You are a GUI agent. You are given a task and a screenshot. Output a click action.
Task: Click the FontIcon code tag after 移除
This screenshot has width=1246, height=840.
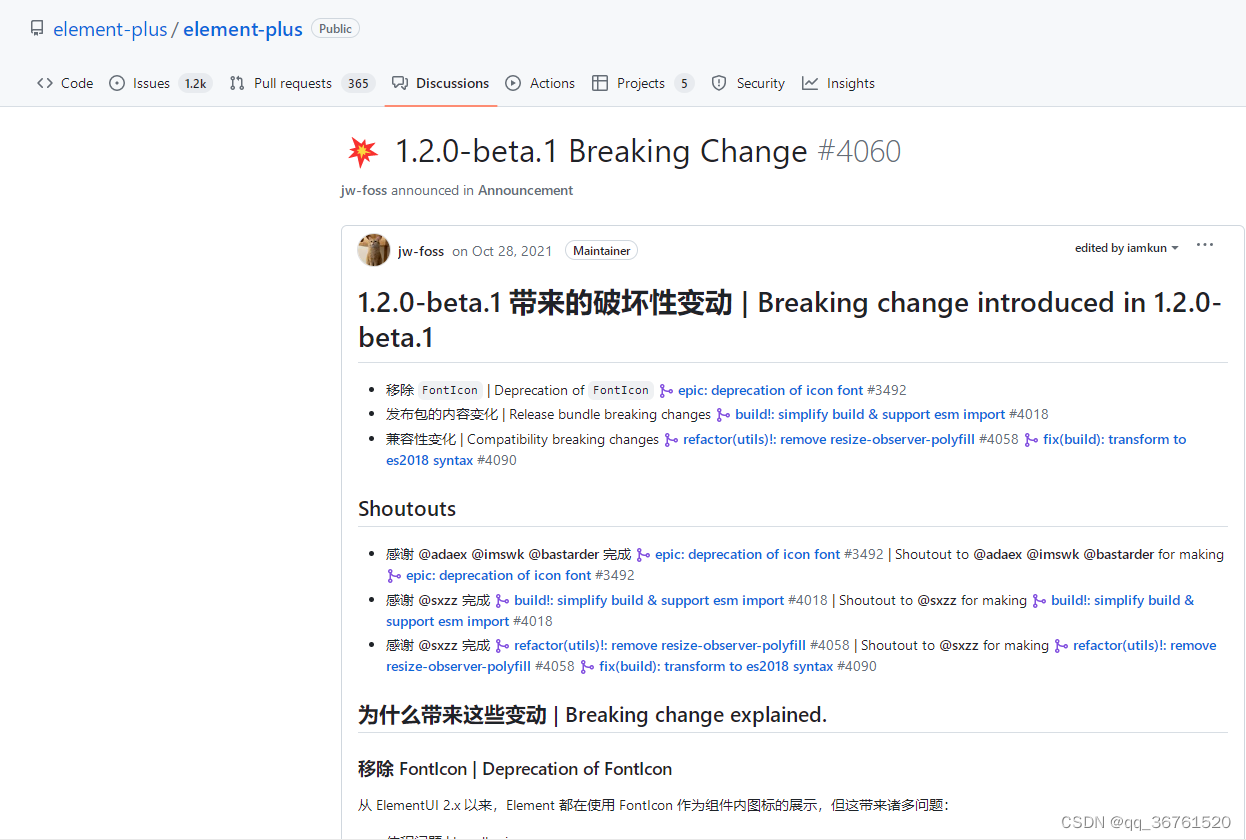(449, 390)
